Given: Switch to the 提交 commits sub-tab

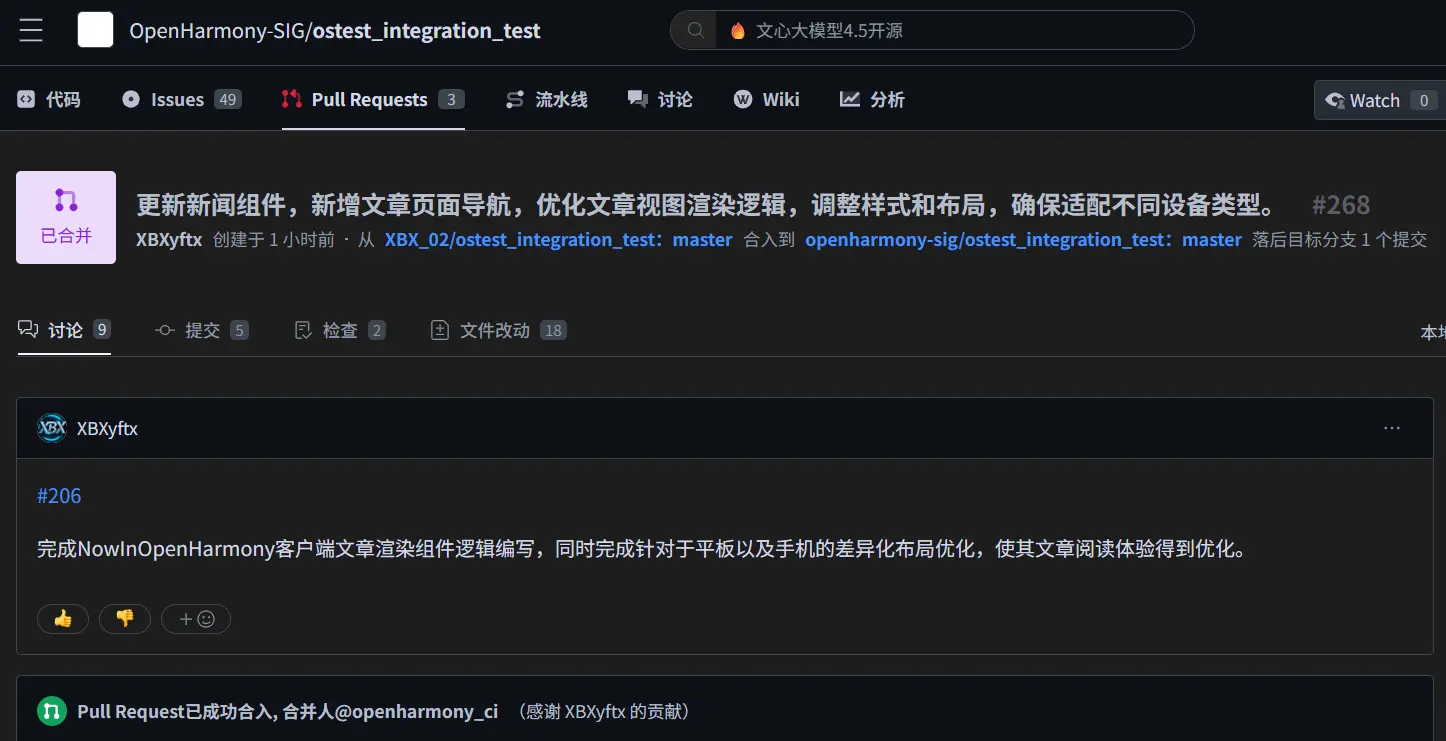Looking at the screenshot, I should click(201, 330).
